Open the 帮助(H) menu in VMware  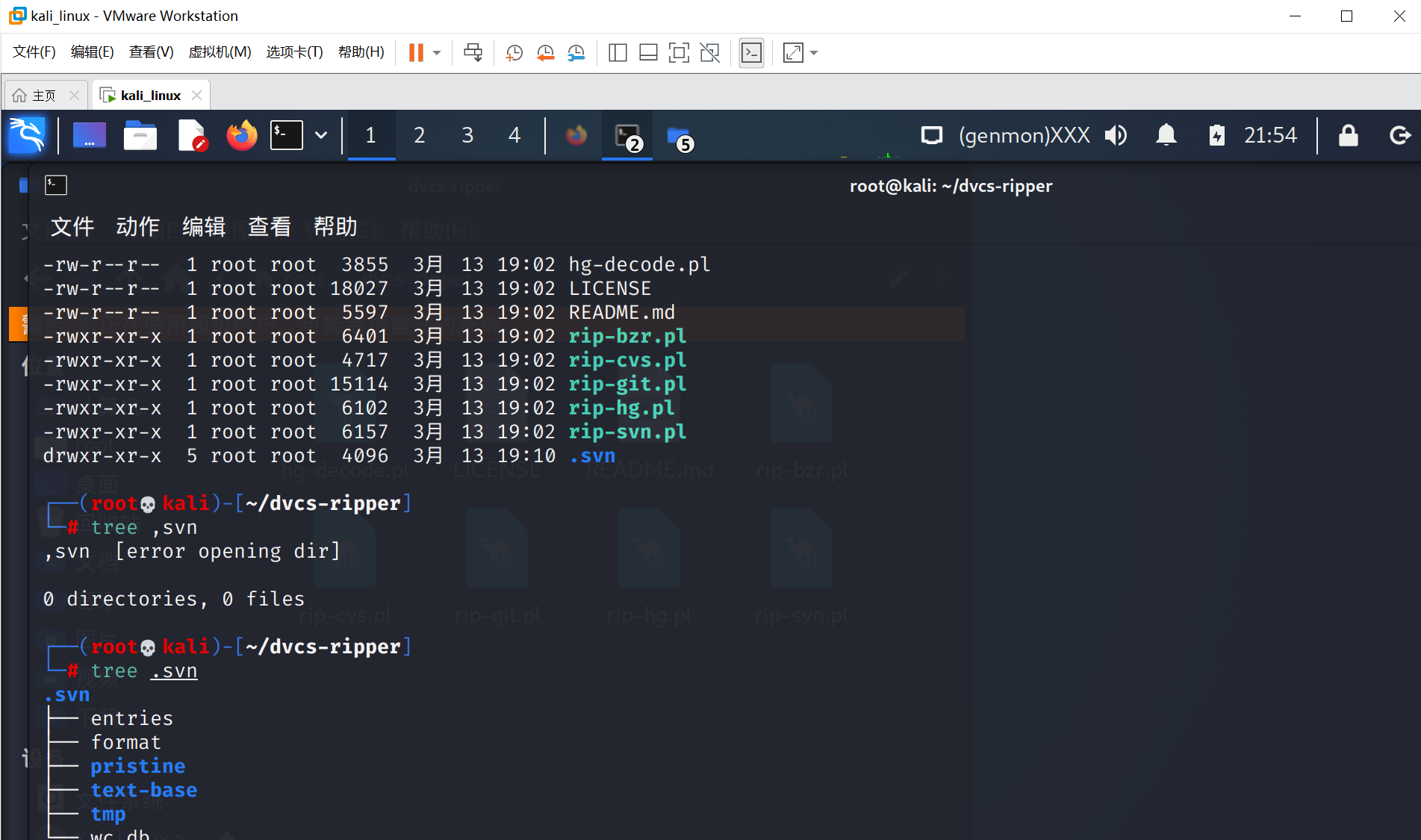coord(361,52)
